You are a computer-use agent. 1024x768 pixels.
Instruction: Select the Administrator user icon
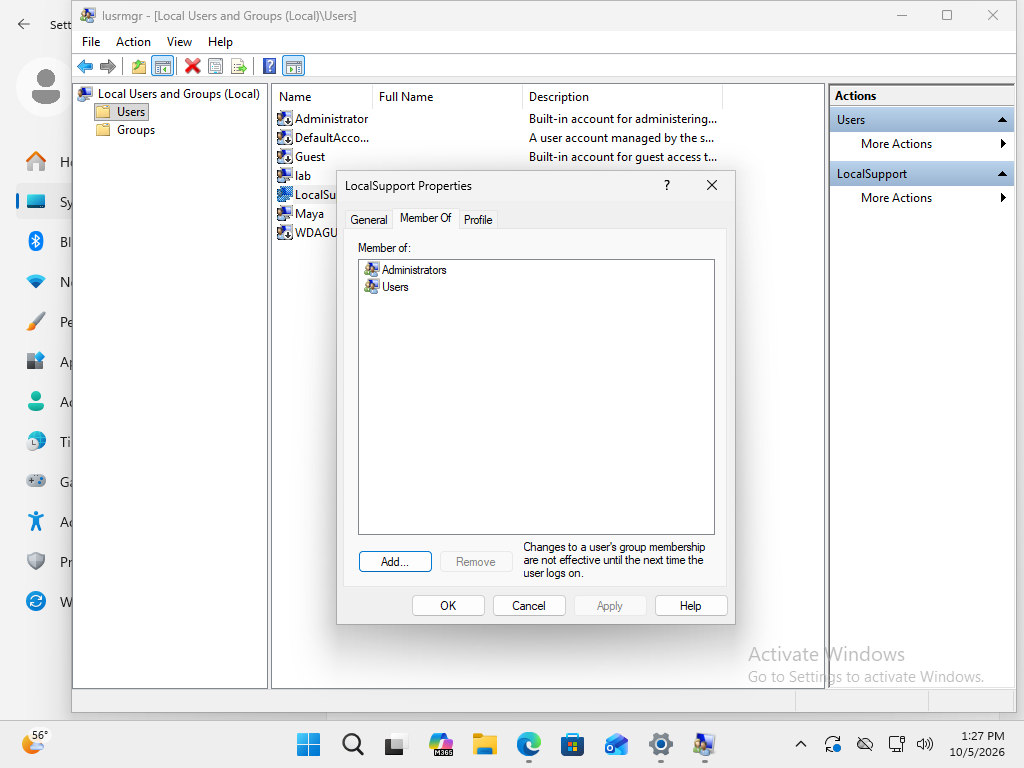coord(285,118)
